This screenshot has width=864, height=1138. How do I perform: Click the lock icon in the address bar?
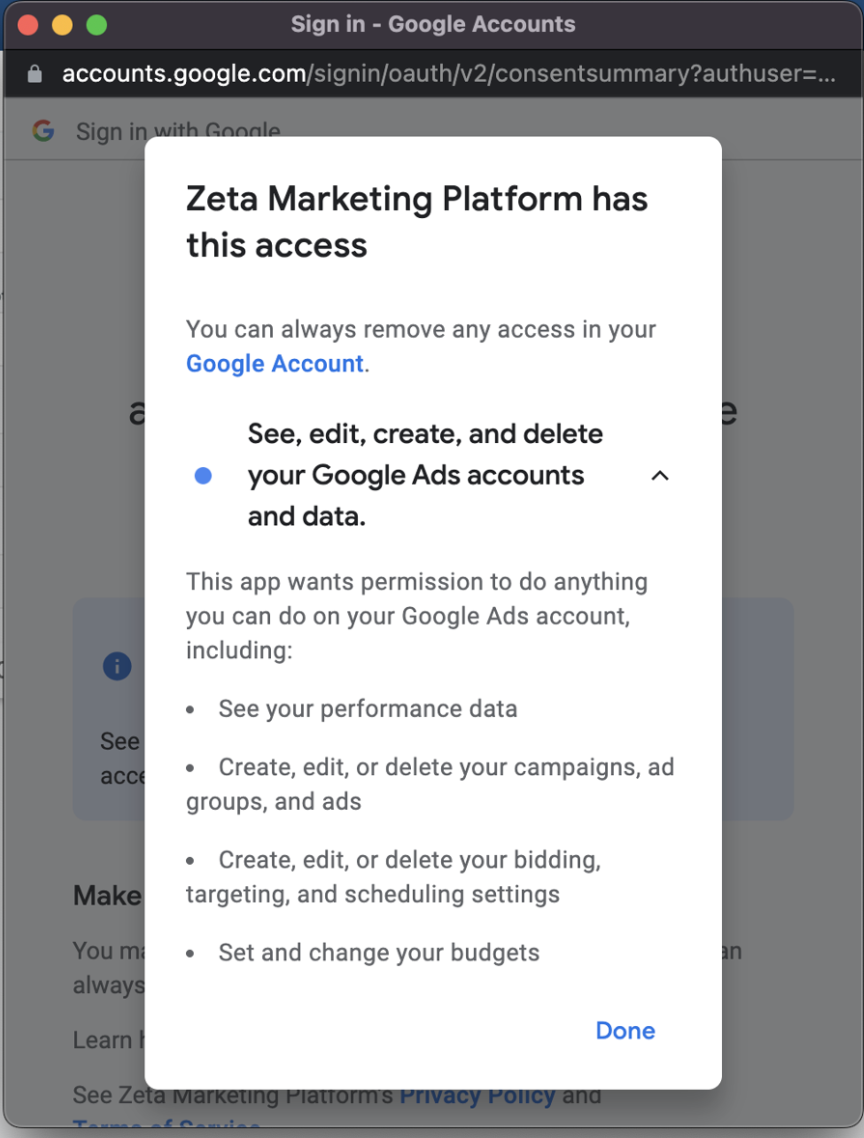(x=35, y=75)
